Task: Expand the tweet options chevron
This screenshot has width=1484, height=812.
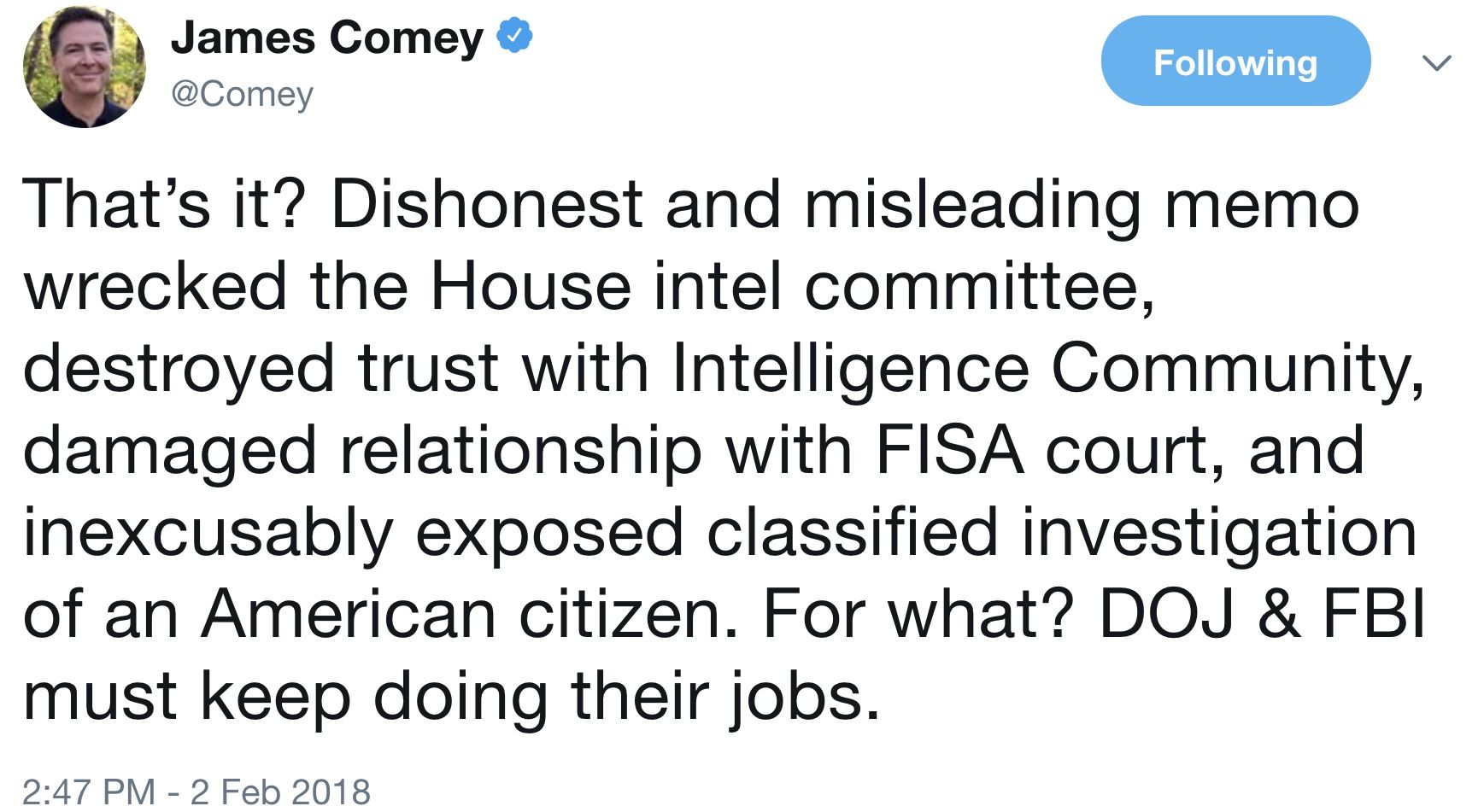Action: (x=1436, y=62)
